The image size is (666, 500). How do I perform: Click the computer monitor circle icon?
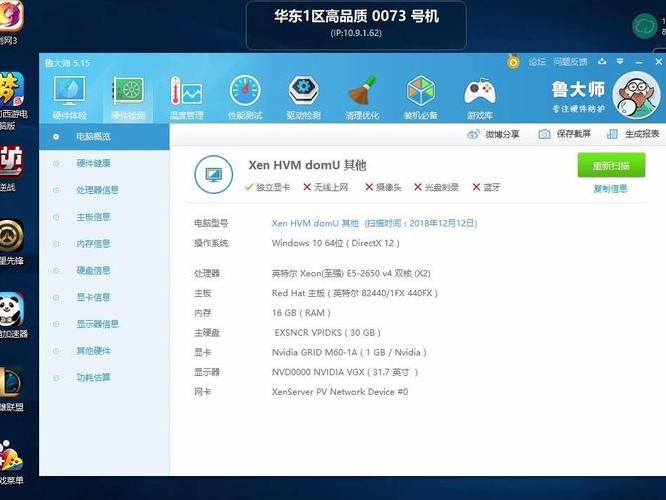pos(213,174)
